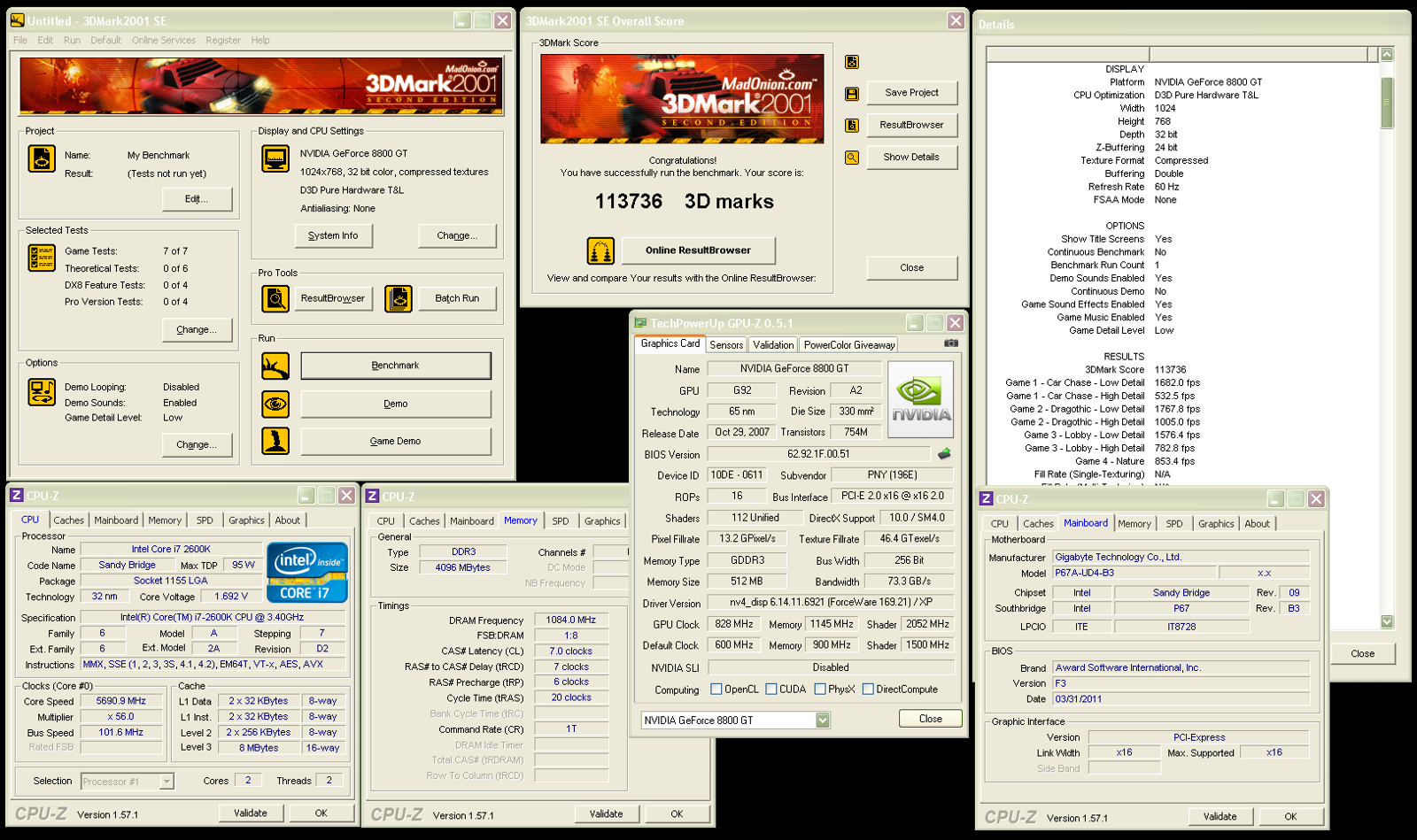Image resolution: width=1417 pixels, height=840 pixels.
Task: Toggle the OpenCL checkbox in GPU-Z
Action: pyautogui.click(x=716, y=690)
